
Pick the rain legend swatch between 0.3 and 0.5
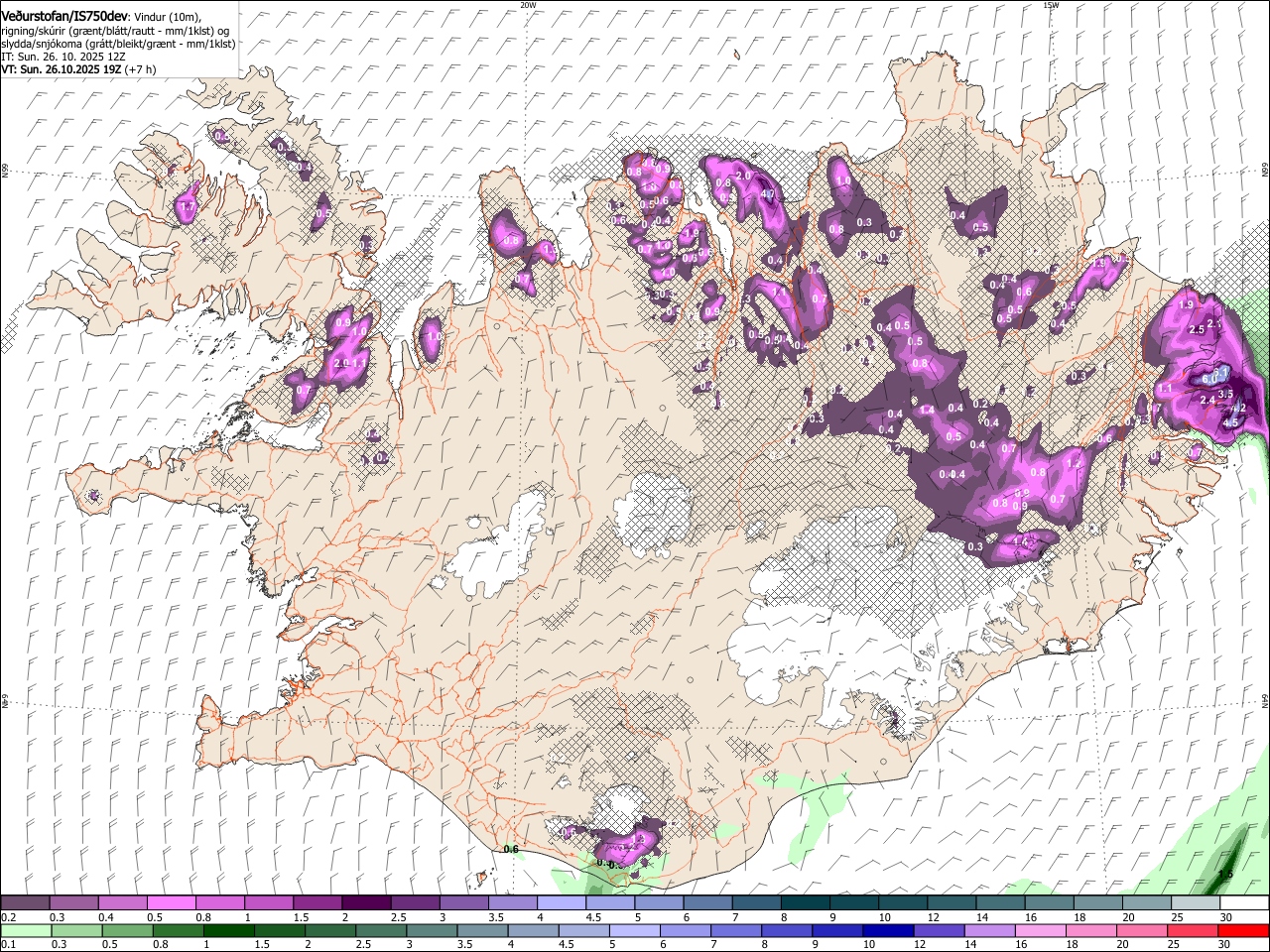pyautogui.click(x=76, y=930)
